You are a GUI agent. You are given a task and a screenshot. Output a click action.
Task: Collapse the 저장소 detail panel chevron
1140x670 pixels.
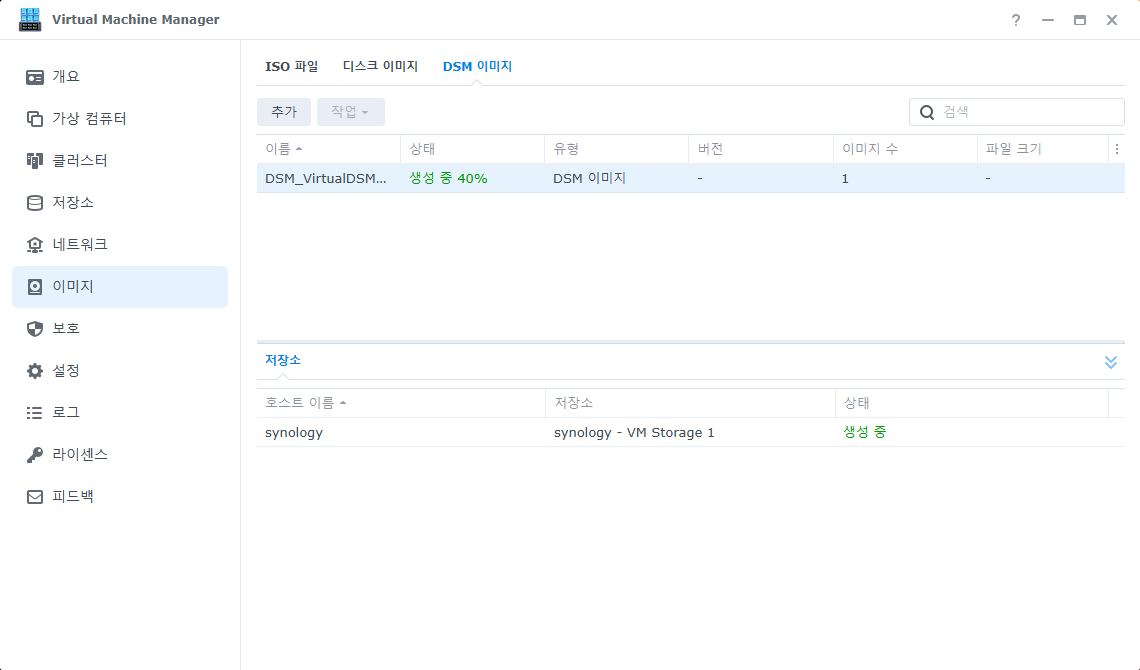click(x=1111, y=362)
